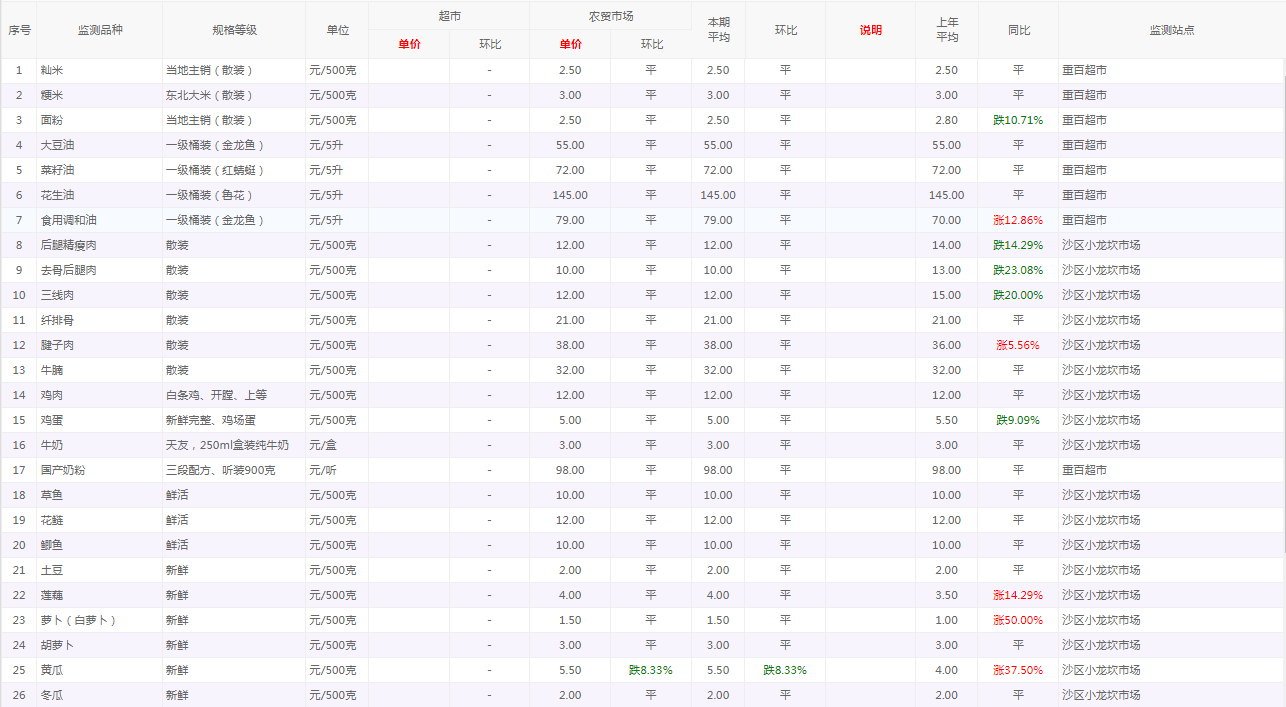This screenshot has height=707, width=1286.
Task: Click the 超市 group header
Action: pos(449,16)
